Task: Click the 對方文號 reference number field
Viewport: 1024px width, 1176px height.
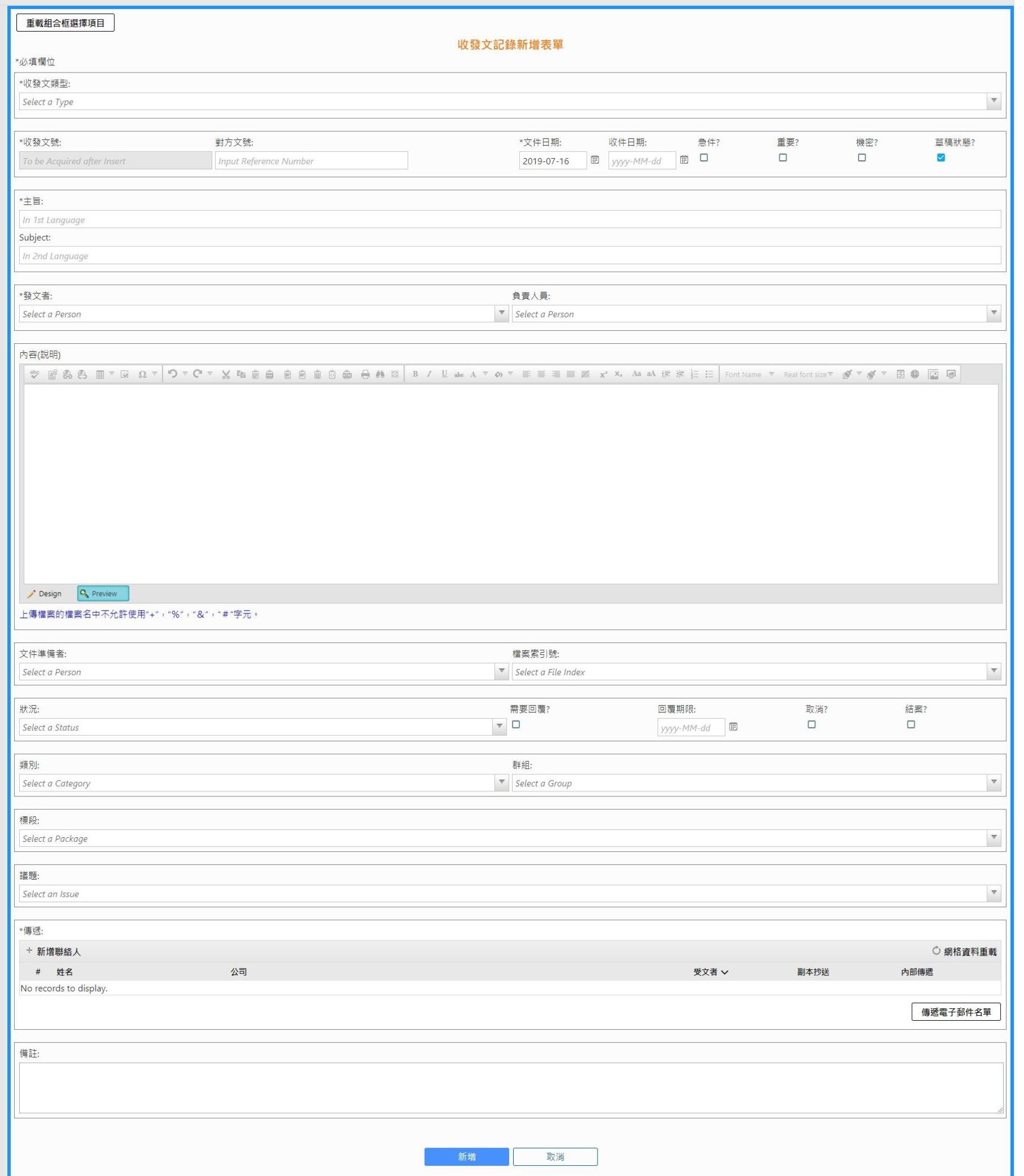Action: pos(311,160)
